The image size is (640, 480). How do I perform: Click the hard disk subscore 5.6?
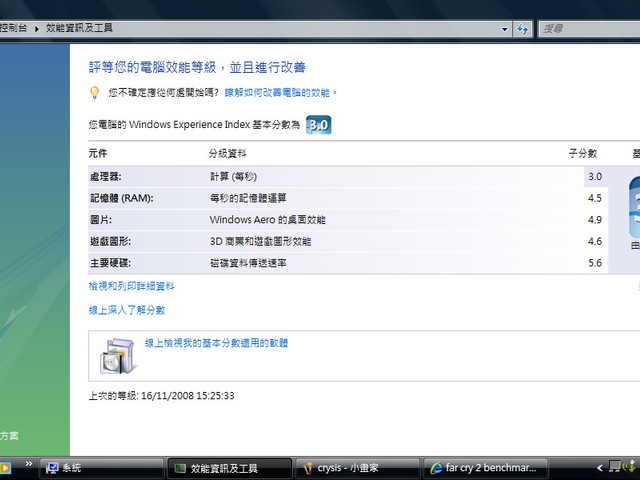(595, 263)
